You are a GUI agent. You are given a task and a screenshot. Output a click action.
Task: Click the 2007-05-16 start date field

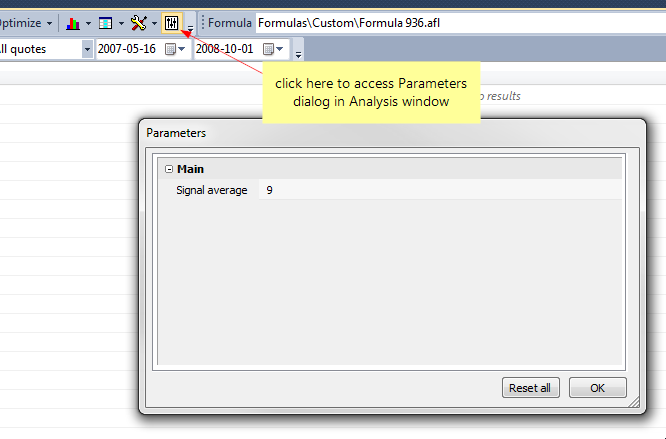pos(129,49)
